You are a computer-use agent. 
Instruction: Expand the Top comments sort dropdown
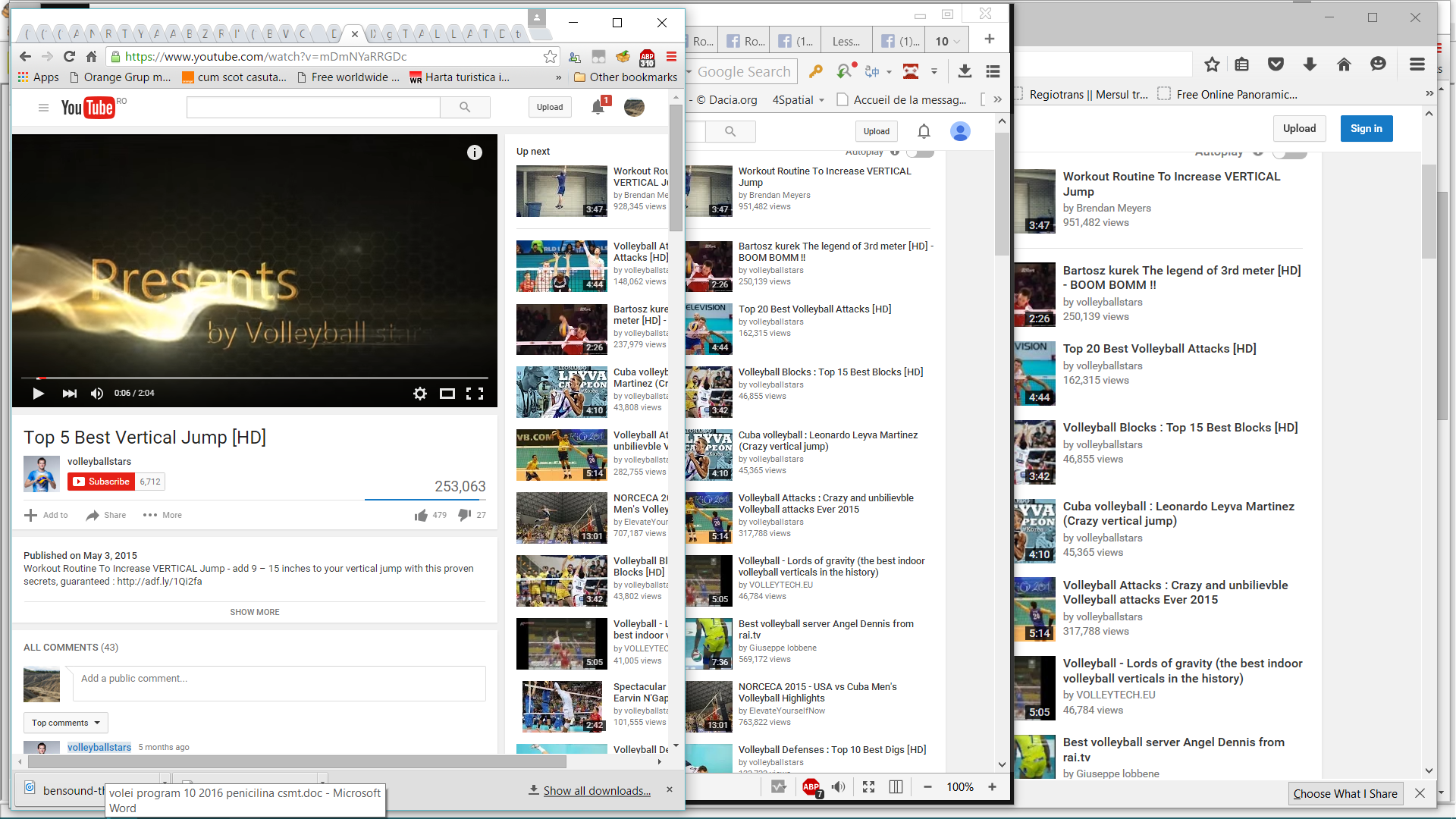(66, 723)
